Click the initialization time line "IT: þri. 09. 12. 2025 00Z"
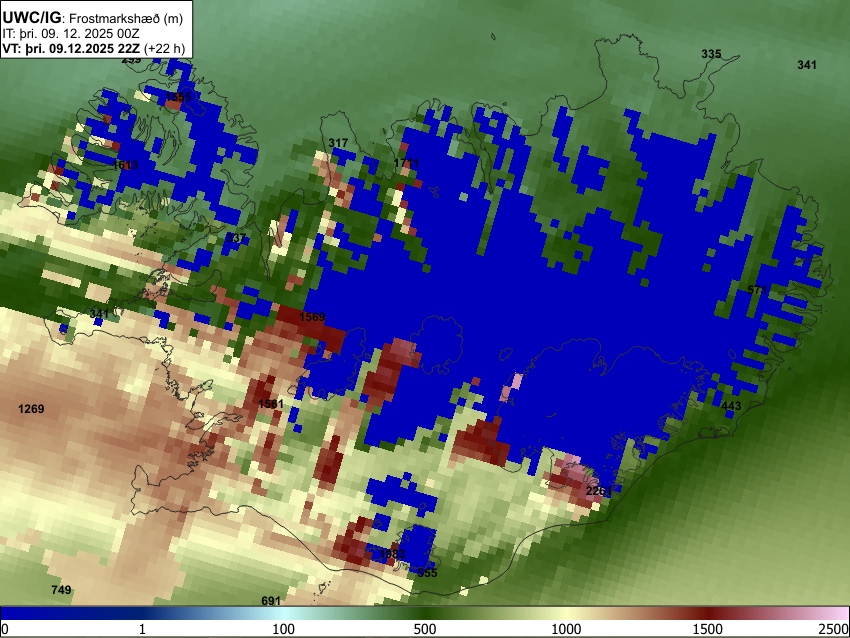Screen dimensions: 850x638 tap(70, 34)
